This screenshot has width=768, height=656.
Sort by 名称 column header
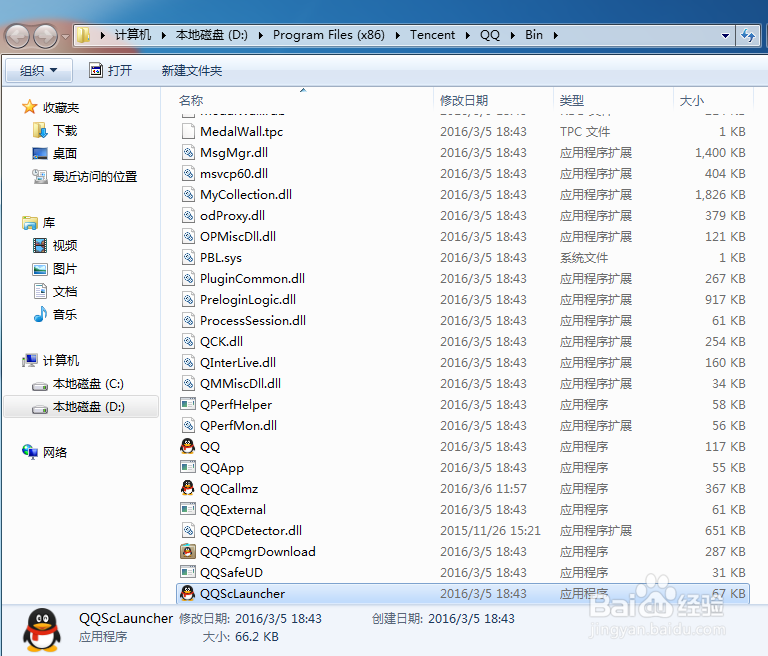pyautogui.click(x=191, y=100)
